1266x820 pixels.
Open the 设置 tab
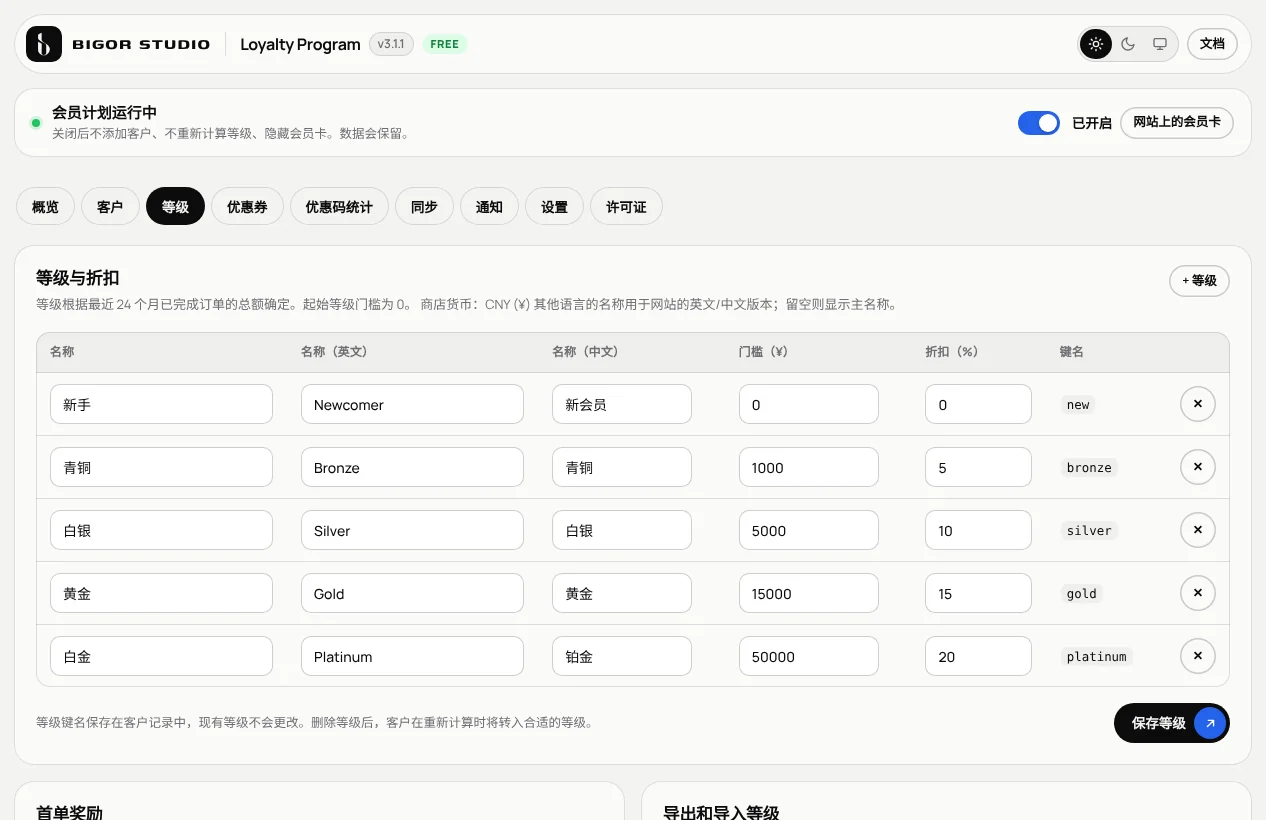pyautogui.click(x=554, y=207)
